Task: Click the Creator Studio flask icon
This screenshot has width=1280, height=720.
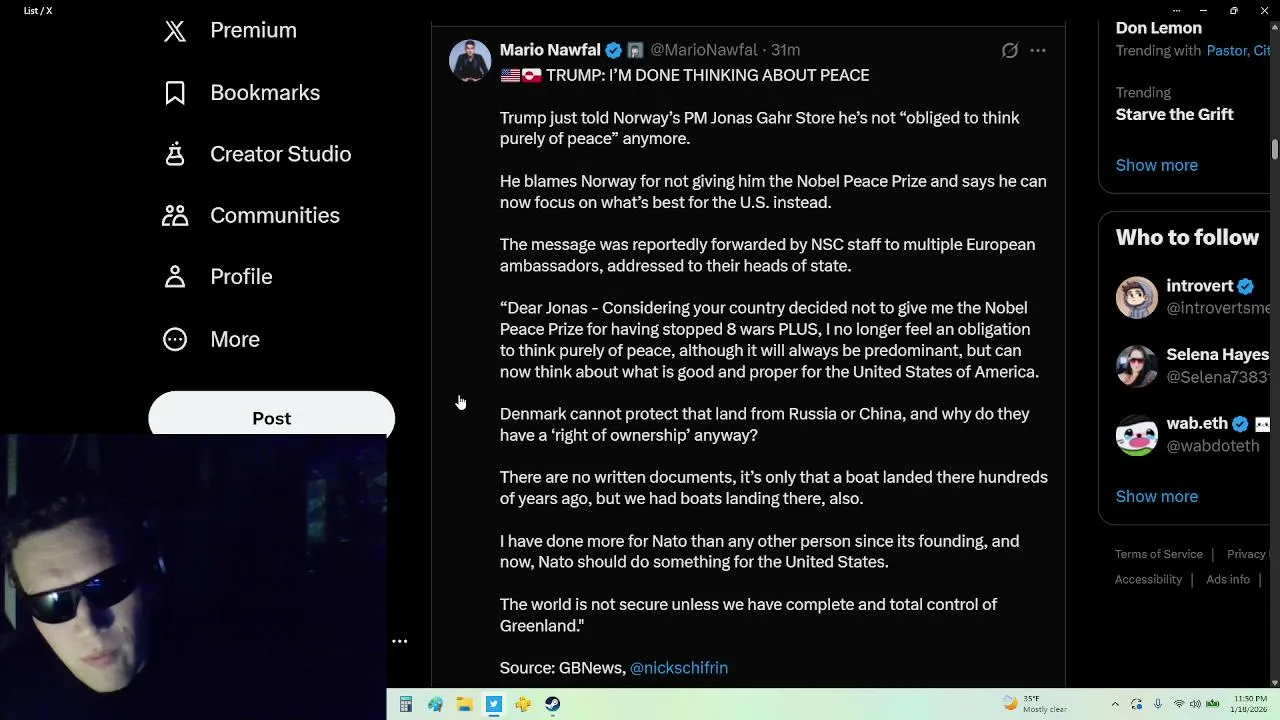Action: pyautogui.click(x=175, y=154)
